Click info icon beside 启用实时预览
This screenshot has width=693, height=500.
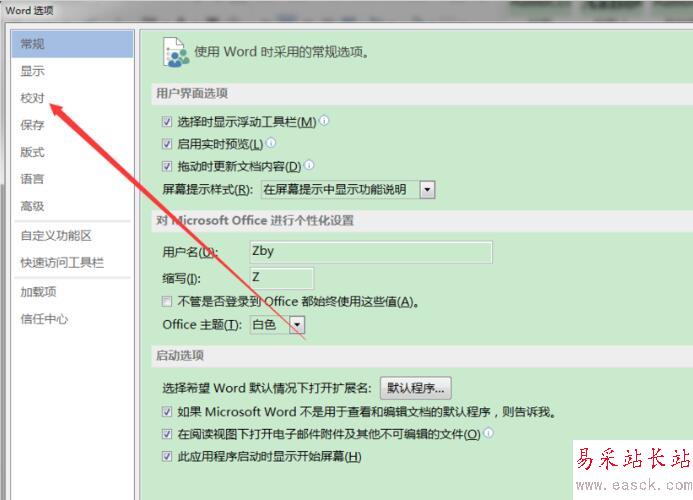pos(270,142)
